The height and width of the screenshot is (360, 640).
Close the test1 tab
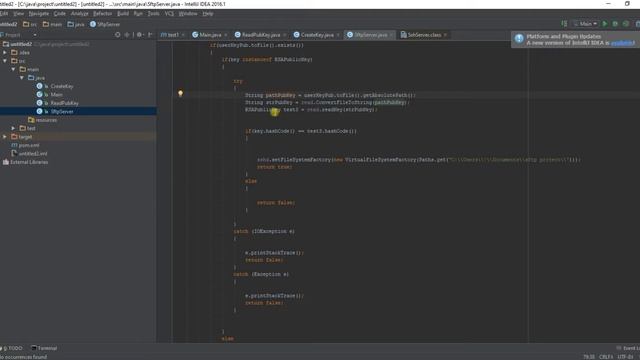click(183, 35)
